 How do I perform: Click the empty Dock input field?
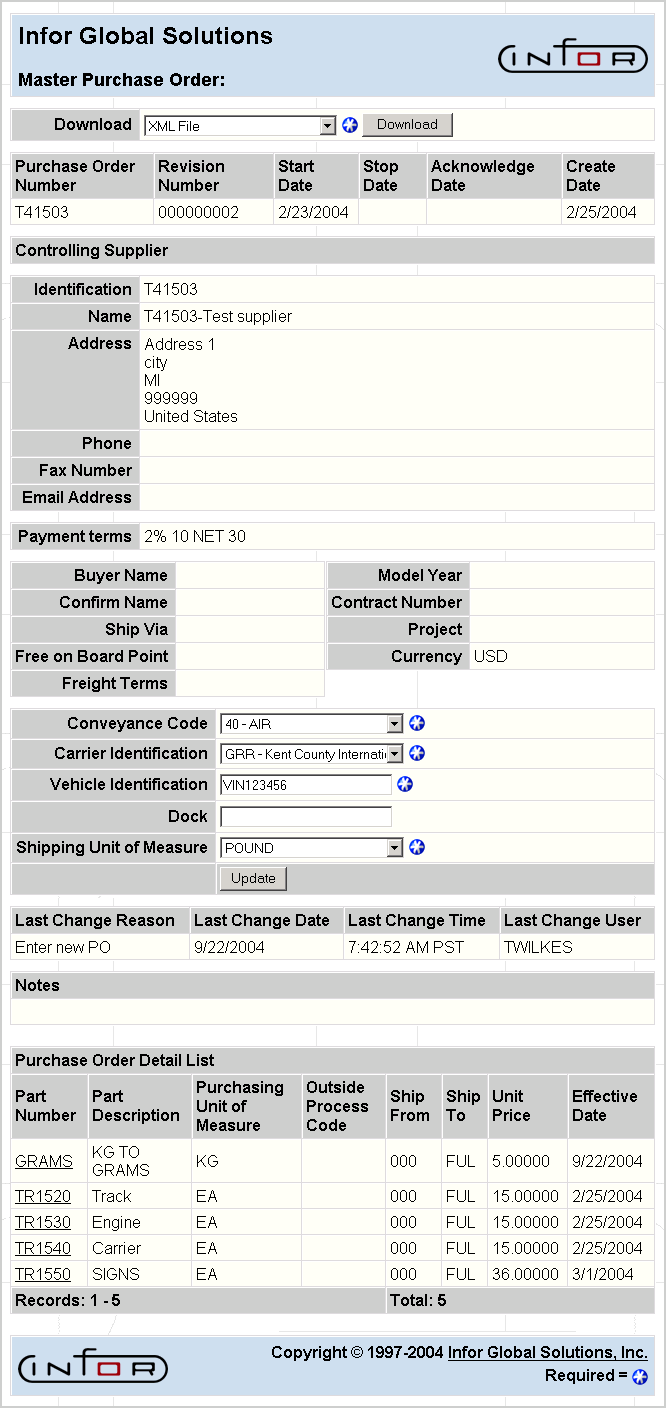(x=306, y=817)
